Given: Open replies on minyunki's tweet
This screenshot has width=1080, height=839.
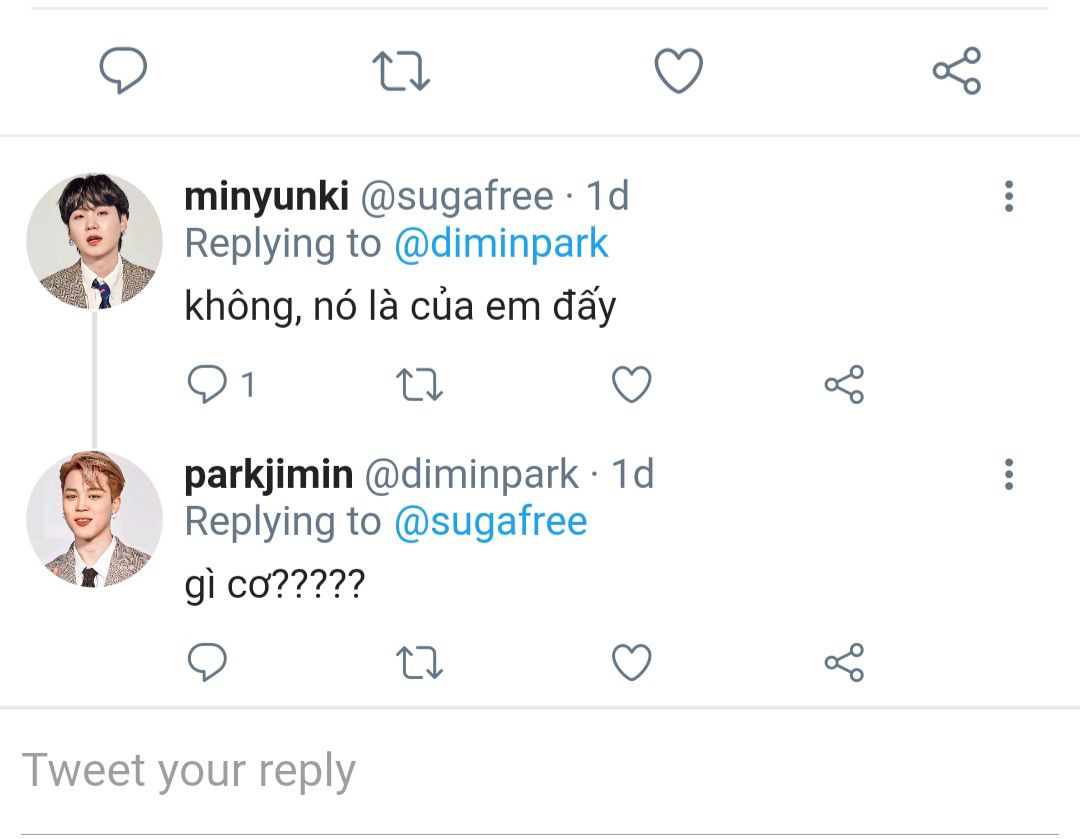Looking at the screenshot, I should point(208,385).
